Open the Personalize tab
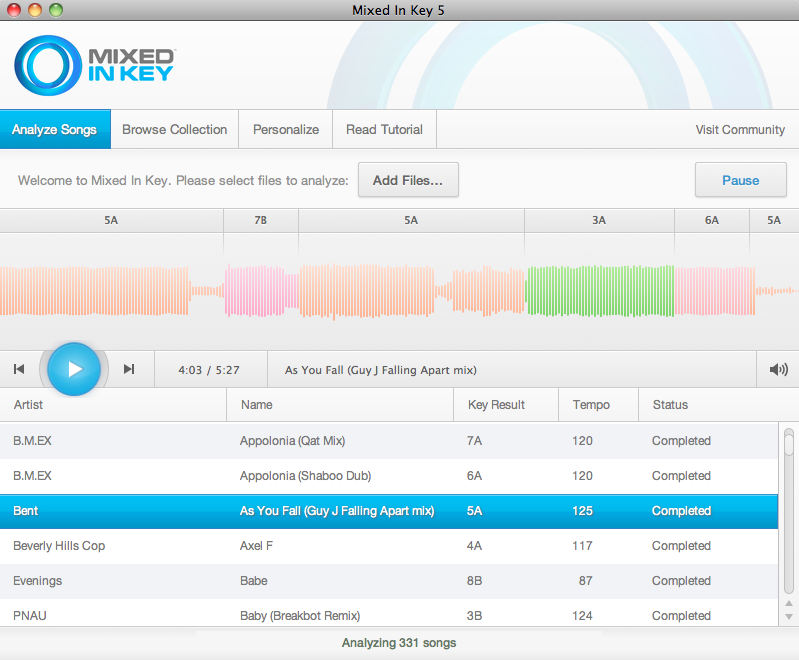Screen dimensions: 799x660 click(286, 129)
